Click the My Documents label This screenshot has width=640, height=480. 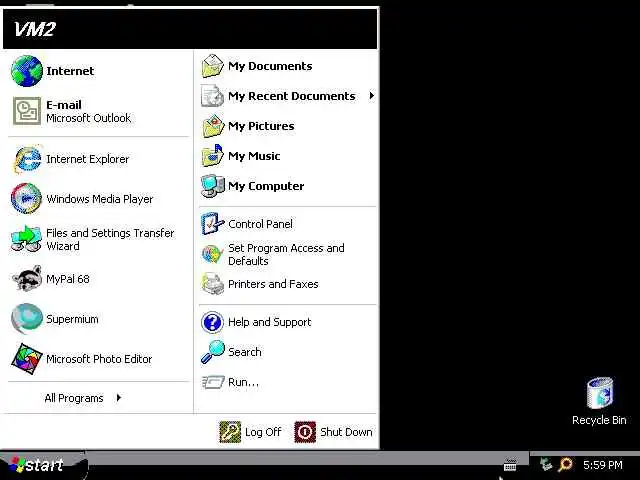[x=270, y=66]
